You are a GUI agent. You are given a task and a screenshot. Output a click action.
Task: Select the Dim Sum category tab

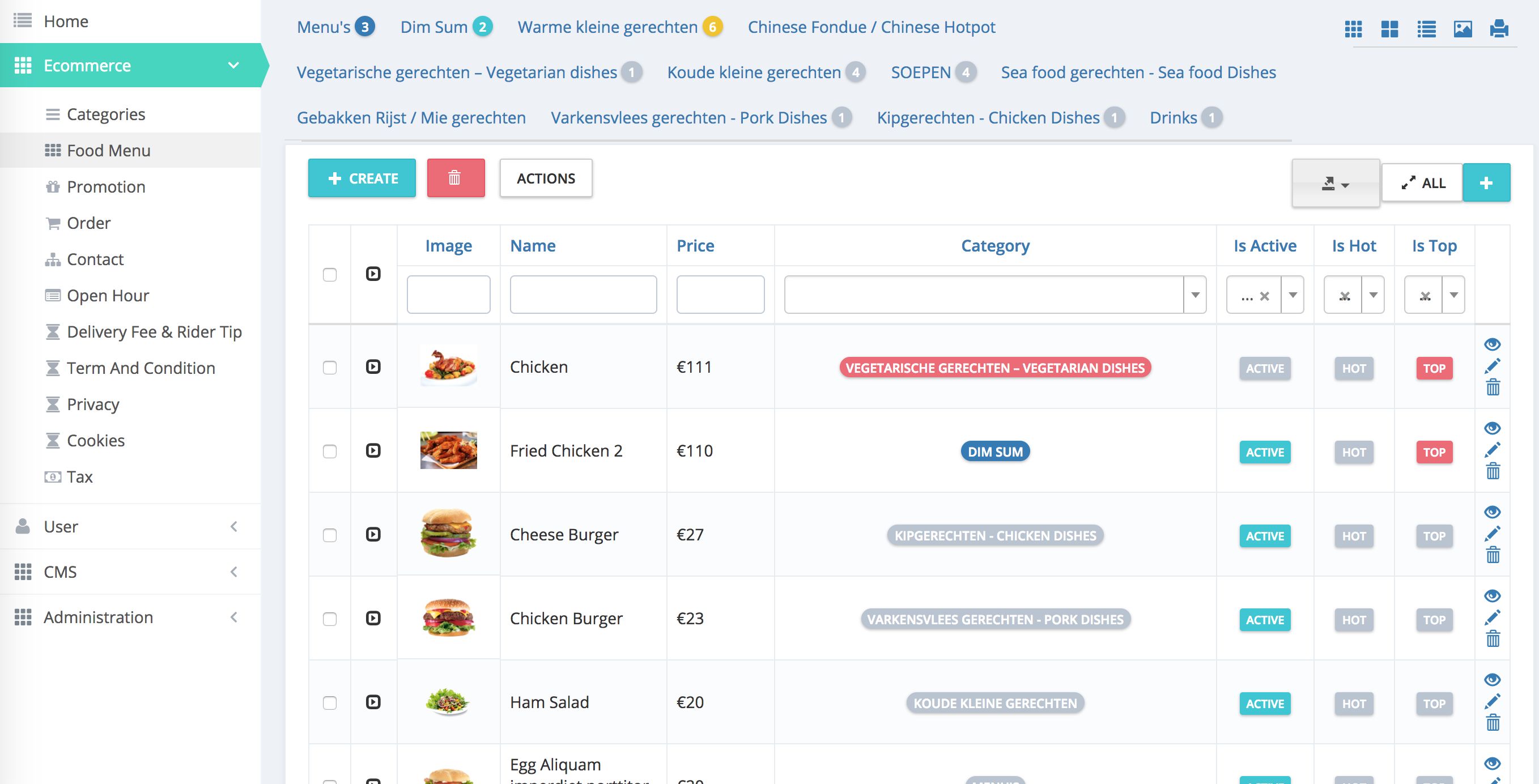(x=447, y=27)
